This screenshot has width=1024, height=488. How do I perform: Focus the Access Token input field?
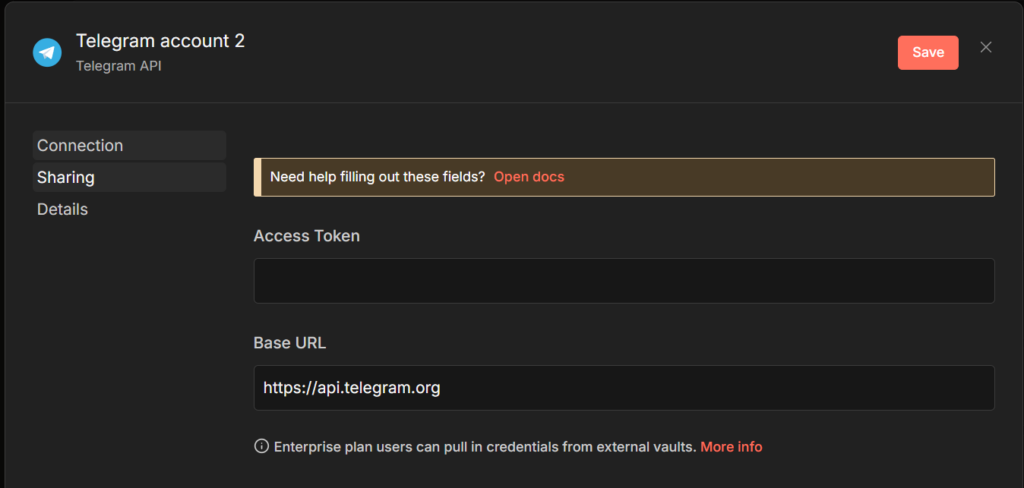(624, 281)
